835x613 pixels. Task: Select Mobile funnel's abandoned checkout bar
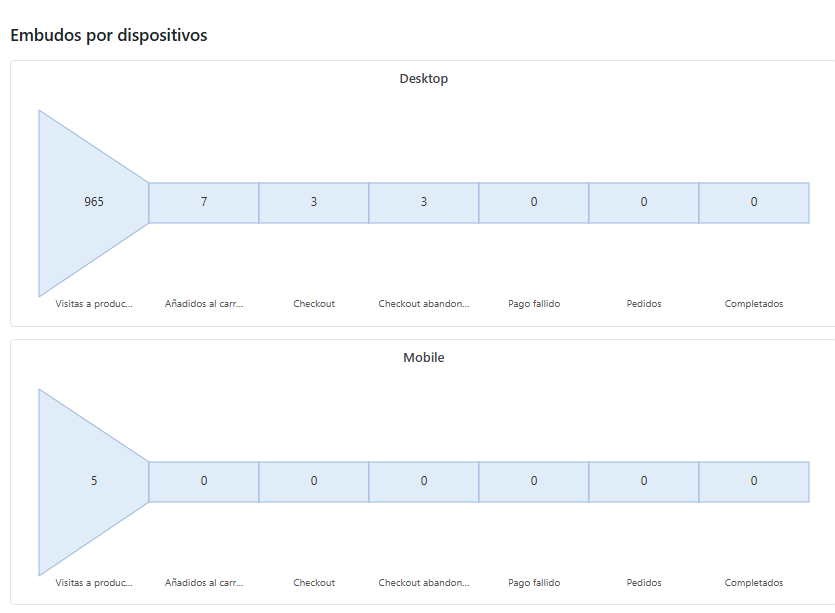(424, 481)
